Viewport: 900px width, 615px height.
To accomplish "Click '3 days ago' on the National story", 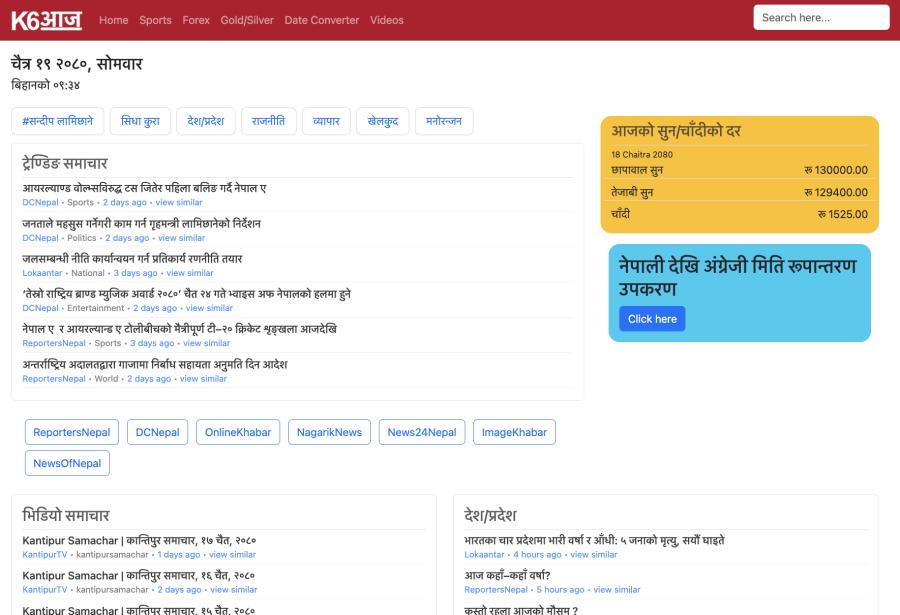I will click(x=135, y=273).
